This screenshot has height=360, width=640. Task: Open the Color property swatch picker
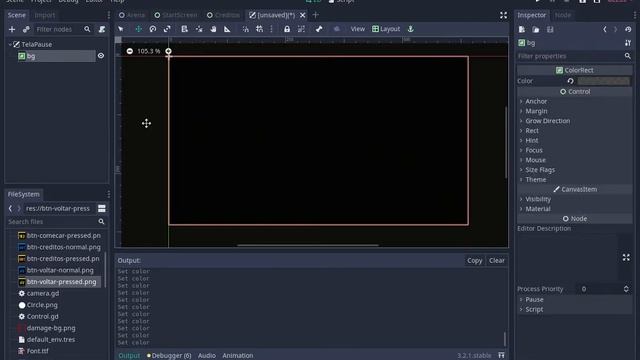click(603, 81)
